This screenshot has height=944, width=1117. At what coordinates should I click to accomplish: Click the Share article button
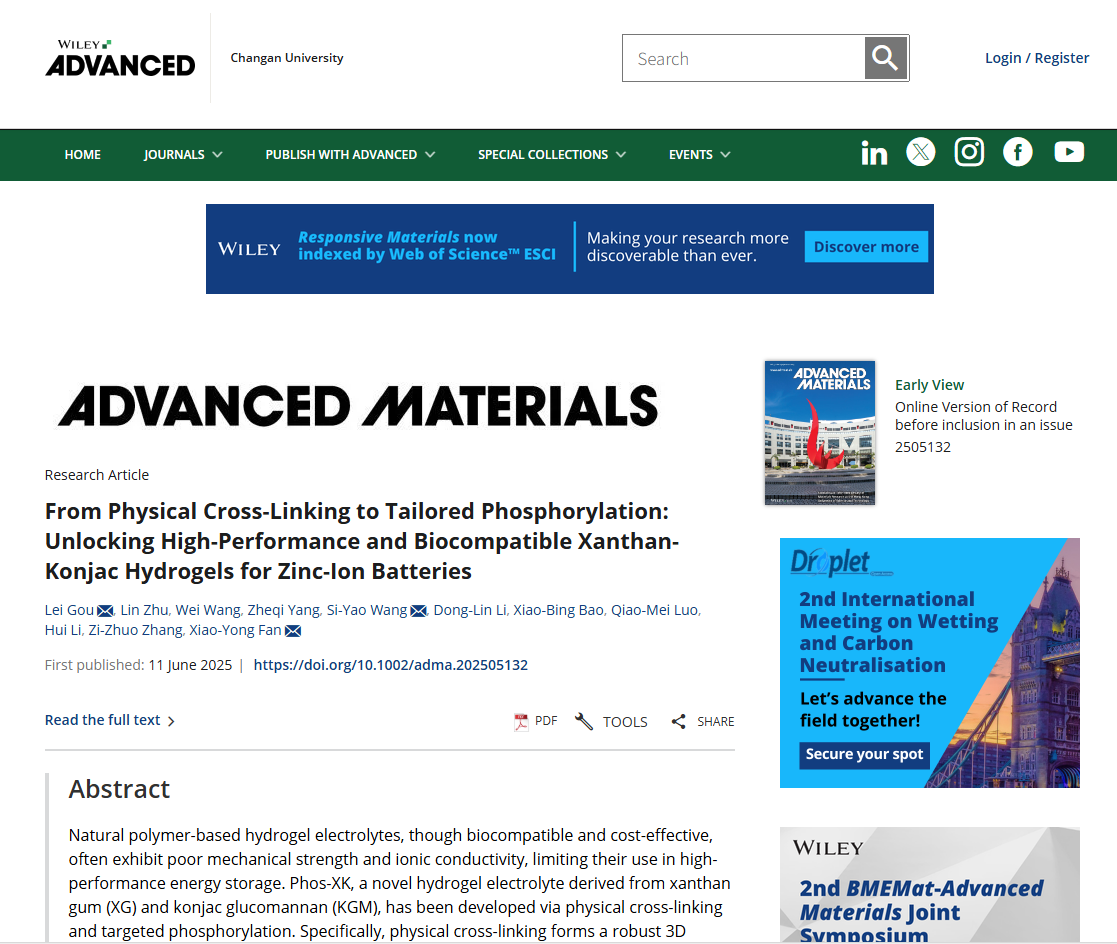pyautogui.click(x=702, y=721)
